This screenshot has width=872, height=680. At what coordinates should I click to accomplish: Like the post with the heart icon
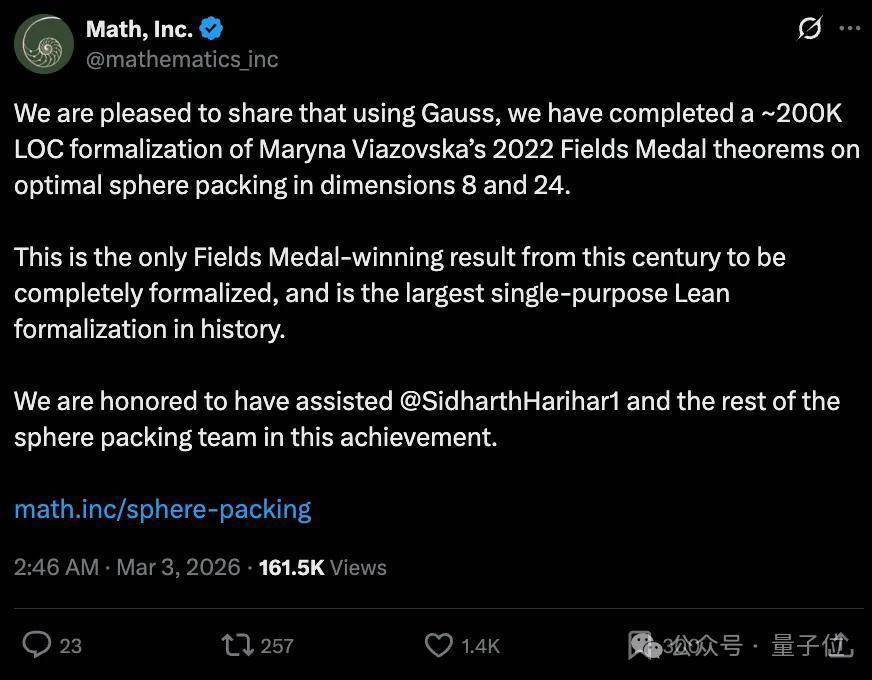(x=439, y=645)
